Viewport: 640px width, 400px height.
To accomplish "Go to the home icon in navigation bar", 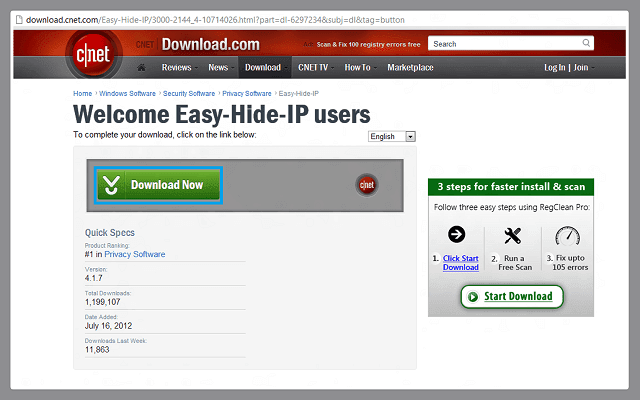I will 141,67.
